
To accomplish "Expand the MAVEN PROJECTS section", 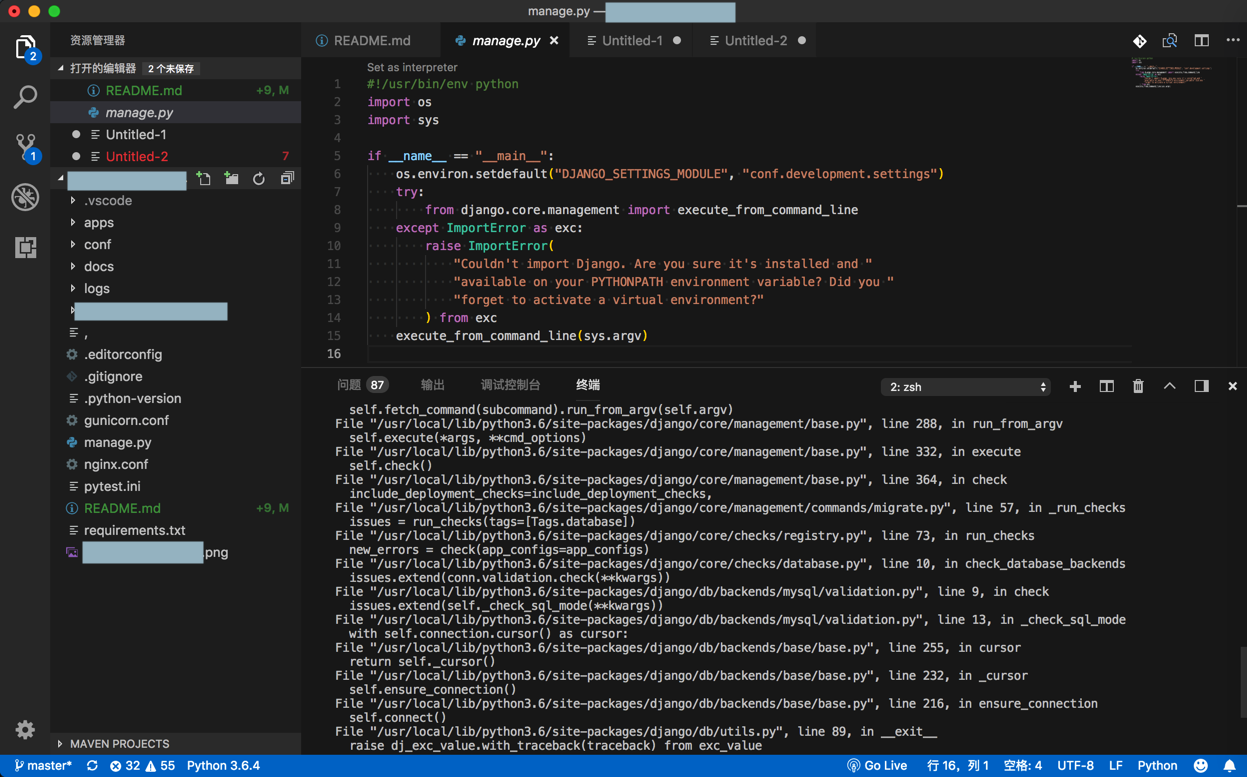I will 118,744.
